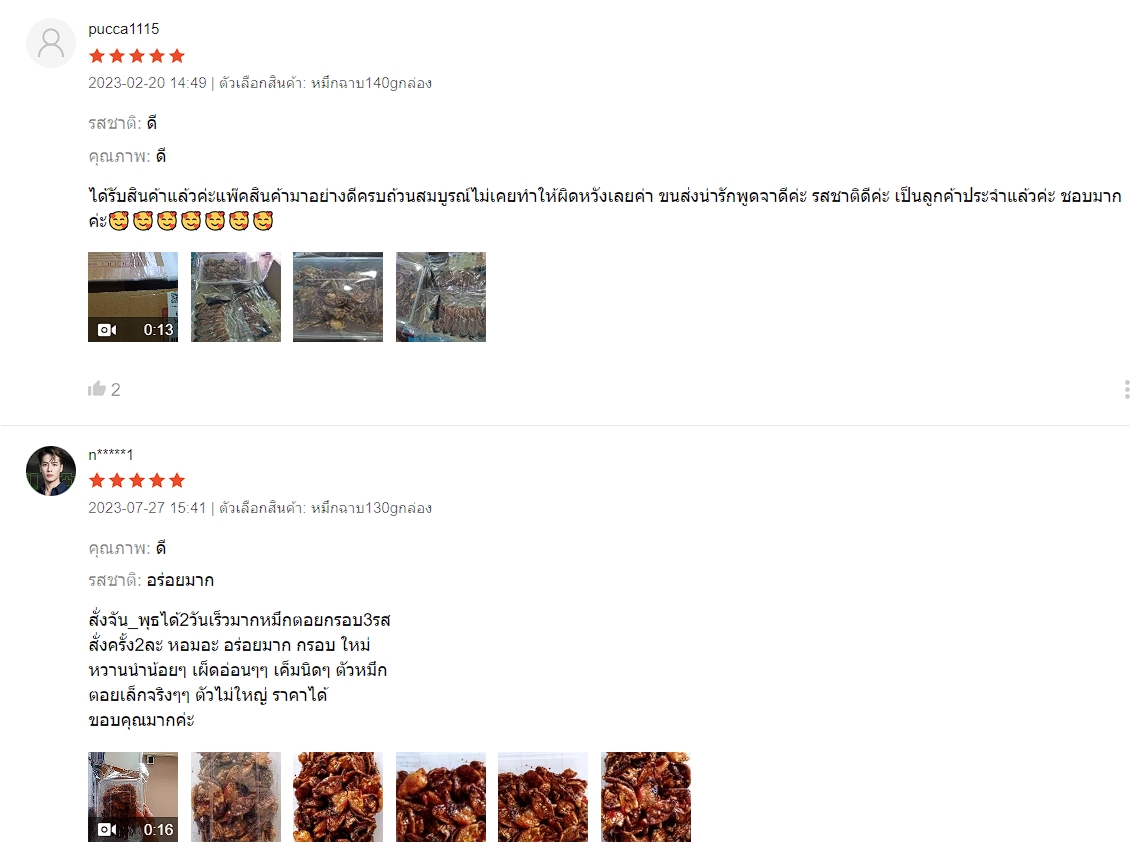Open the three-dot more options menu
Image resolution: width=1146 pixels, height=855 pixels.
click(x=1126, y=390)
